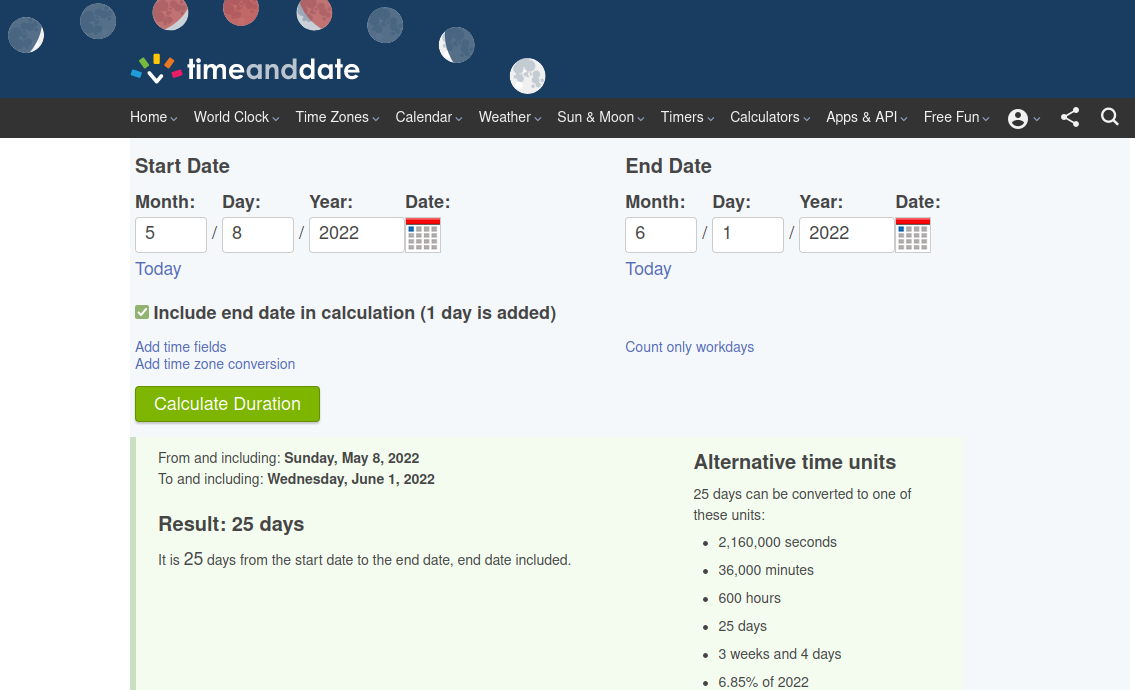Viewport: 1135px width, 690px height.
Task: Open the Free Fun menu item
Action: point(951,117)
